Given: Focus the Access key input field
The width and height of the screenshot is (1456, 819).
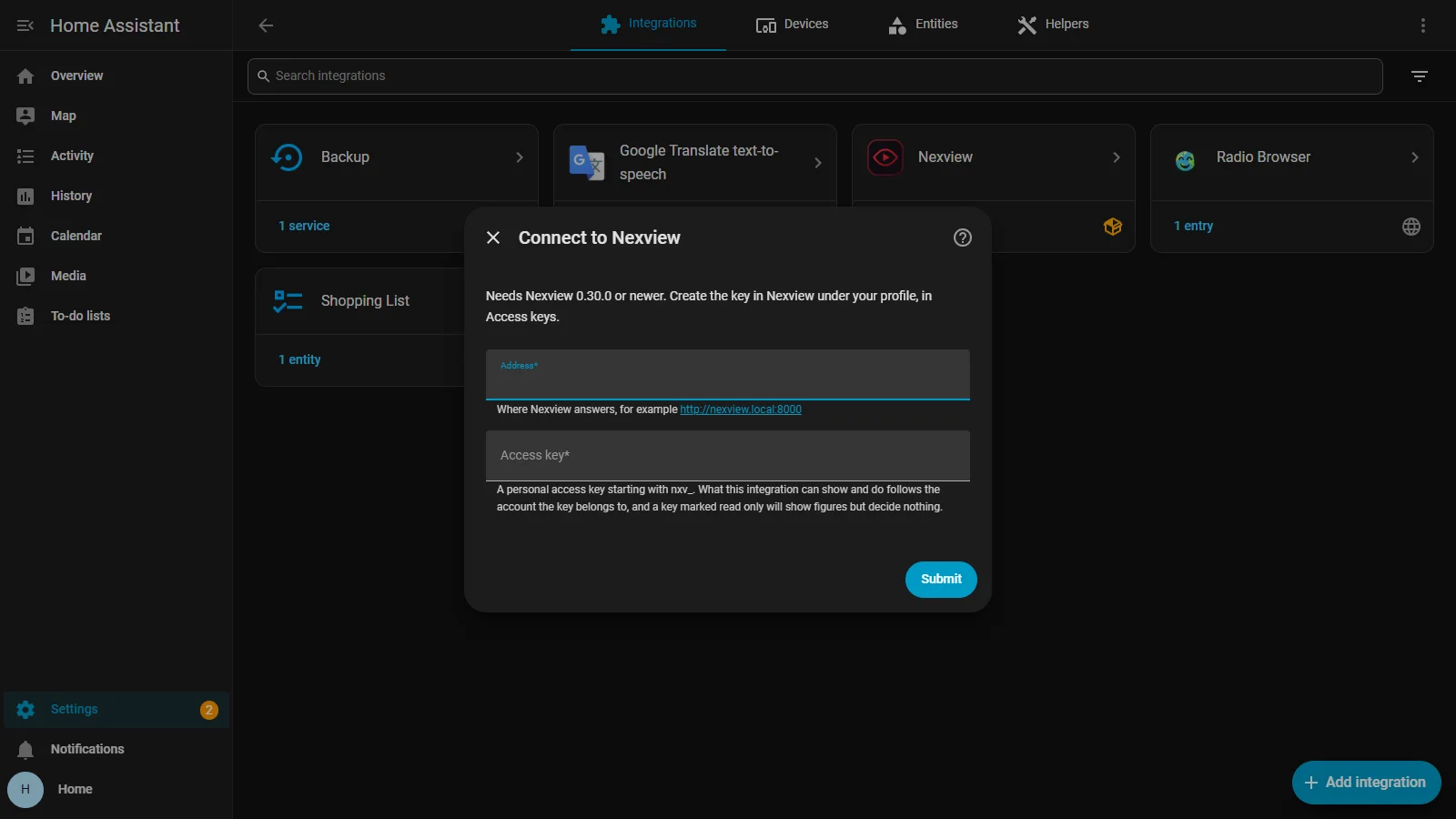Looking at the screenshot, I should [x=728, y=456].
